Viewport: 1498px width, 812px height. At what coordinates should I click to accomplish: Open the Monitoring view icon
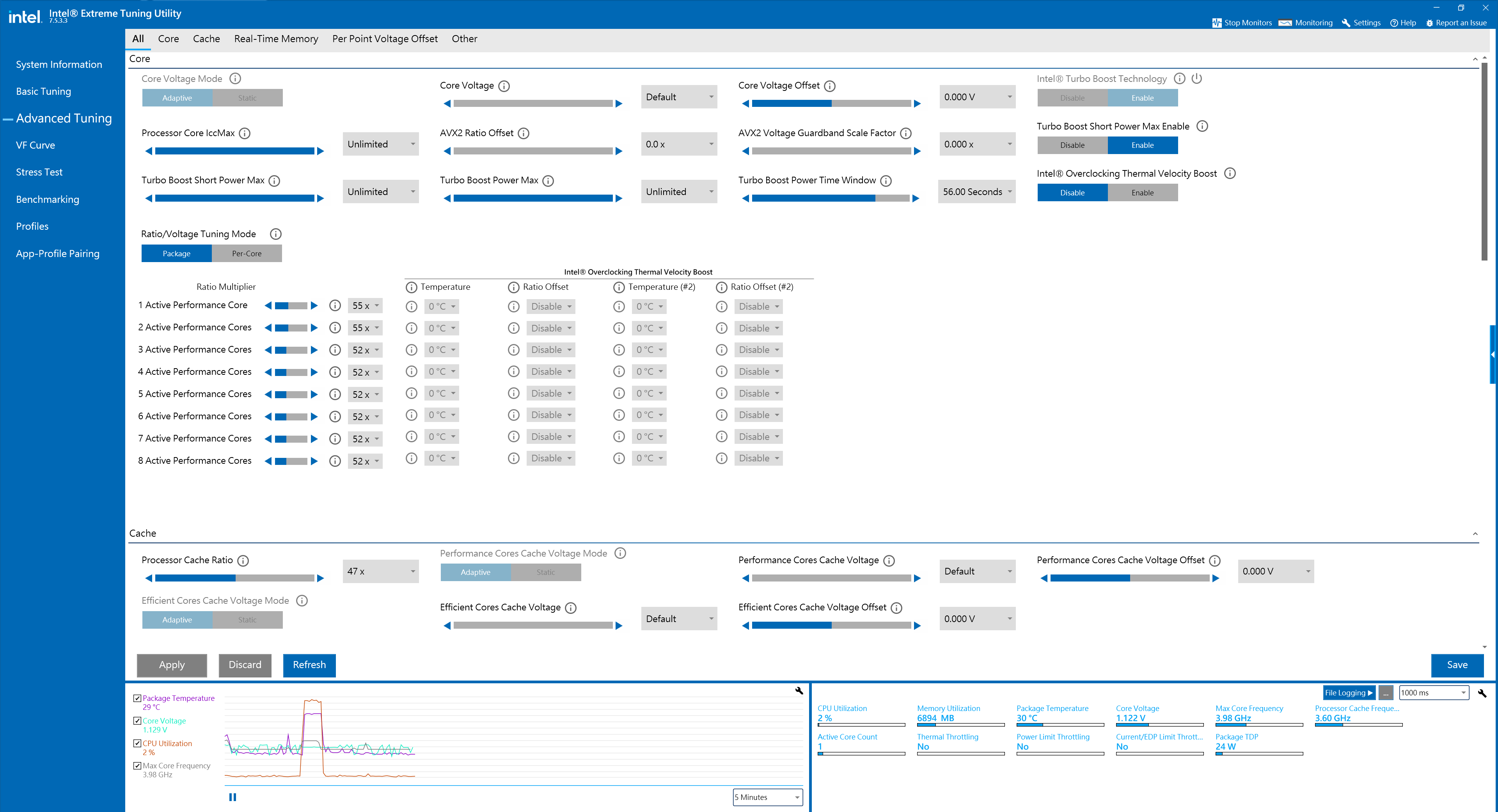[x=1285, y=23]
